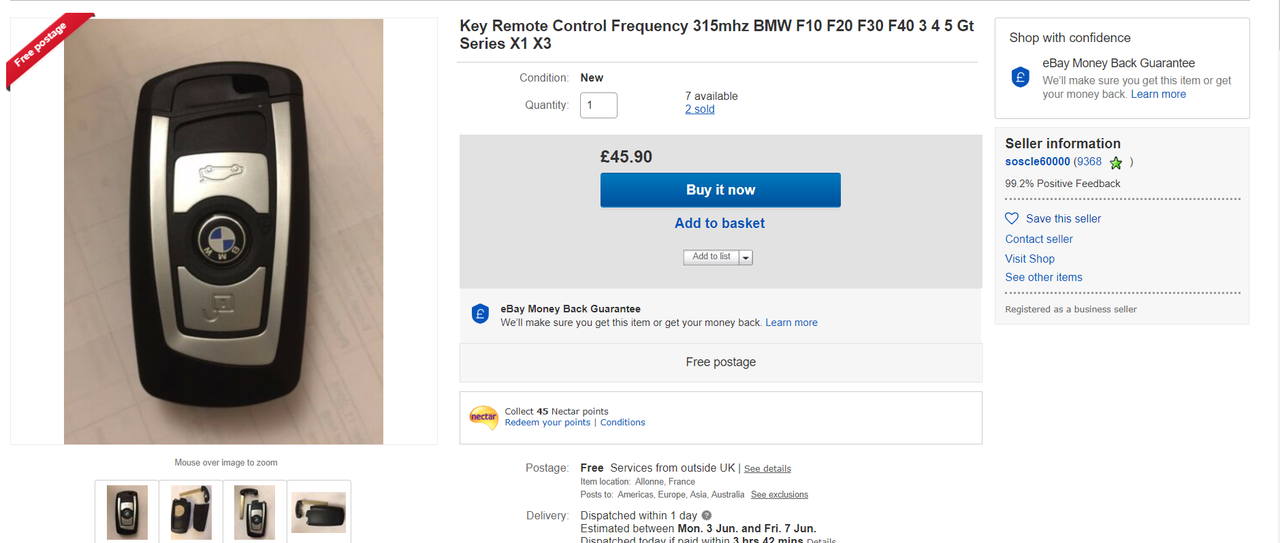The image size is (1280, 543).
Task: Click Redeem your points link
Action: point(547,423)
